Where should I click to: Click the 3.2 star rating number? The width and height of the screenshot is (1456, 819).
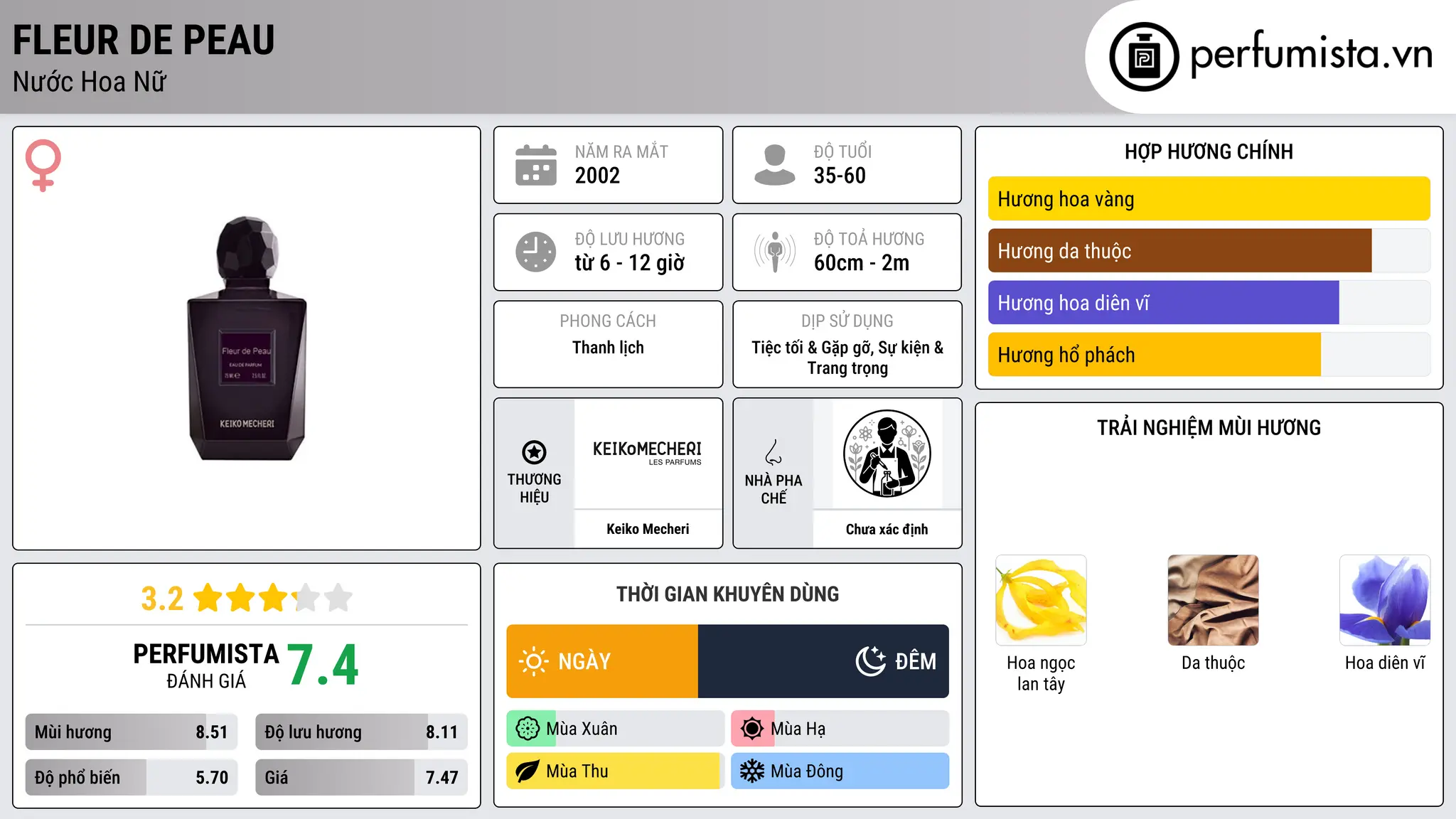coord(162,599)
